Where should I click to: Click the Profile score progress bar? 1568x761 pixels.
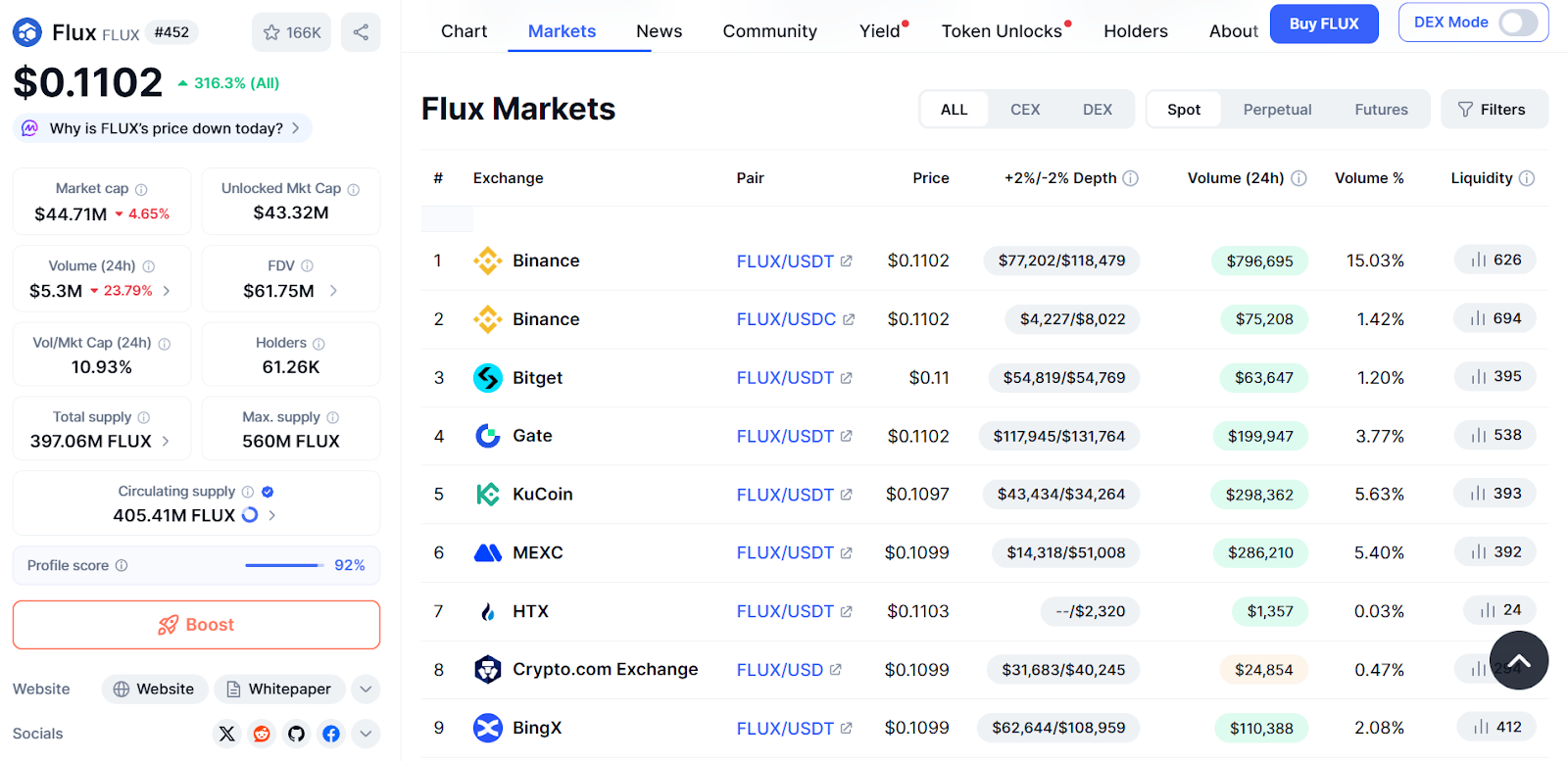pos(283,565)
